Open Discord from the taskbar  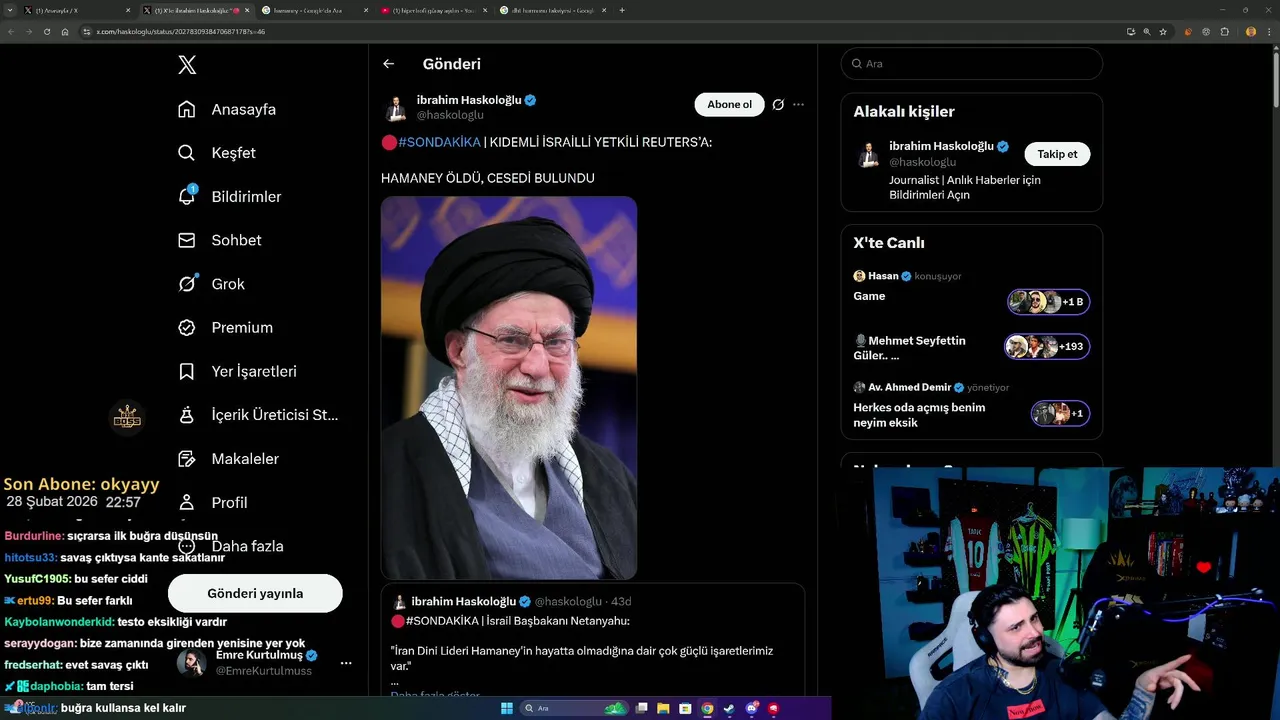[x=751, y=709]
